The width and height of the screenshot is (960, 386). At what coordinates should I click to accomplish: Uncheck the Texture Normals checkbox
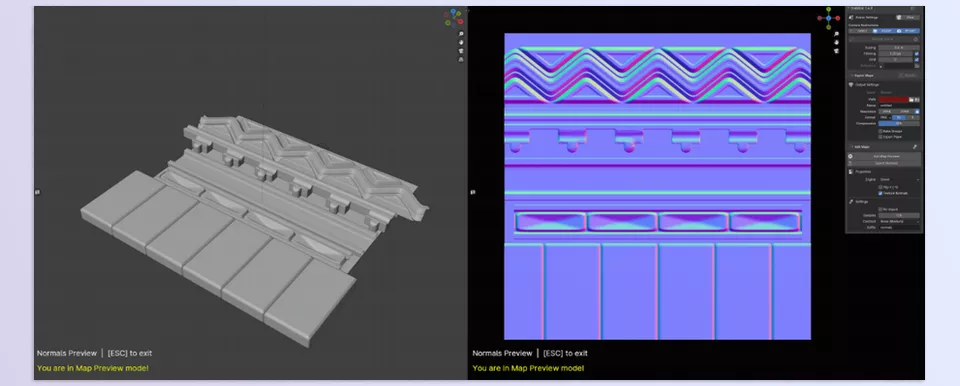coord(880,193)
